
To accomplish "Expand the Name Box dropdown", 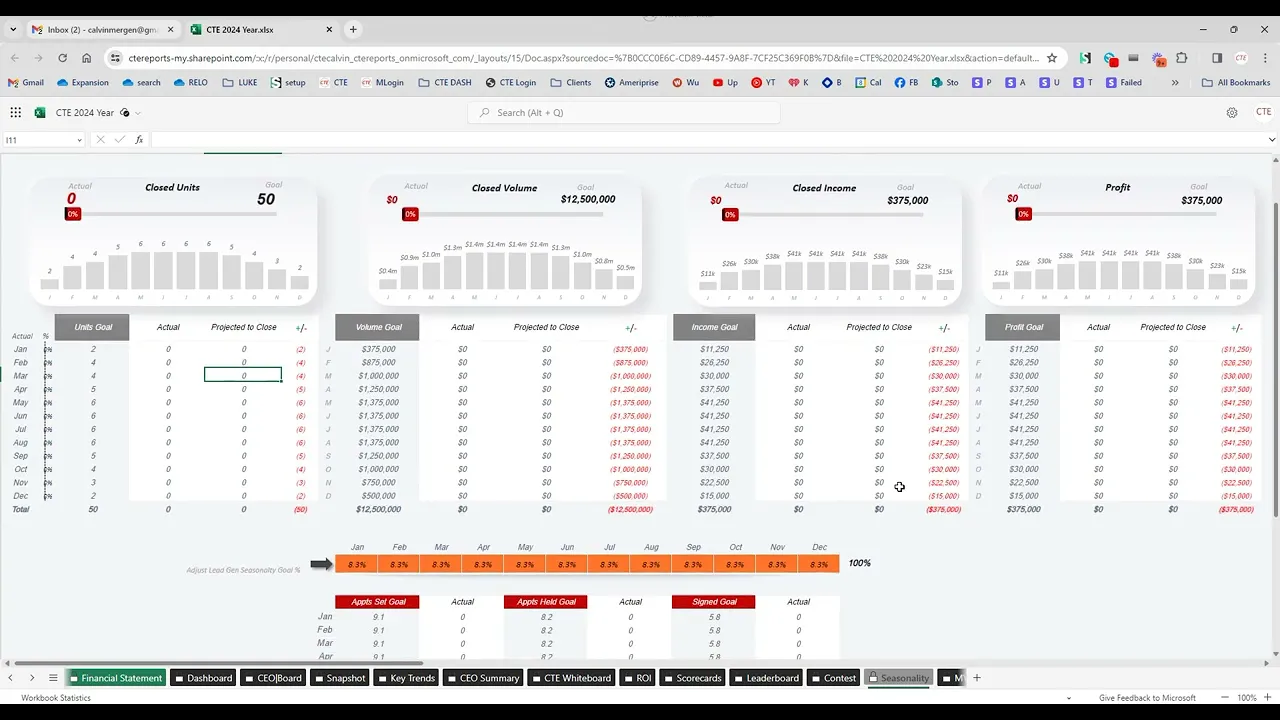I will pos(79,140).
